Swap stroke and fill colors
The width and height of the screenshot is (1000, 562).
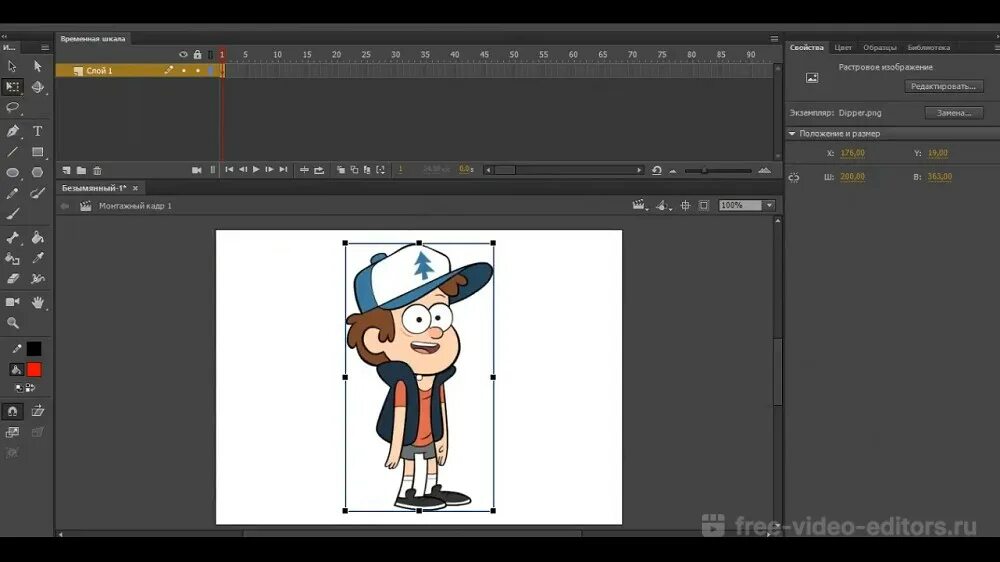31,388
